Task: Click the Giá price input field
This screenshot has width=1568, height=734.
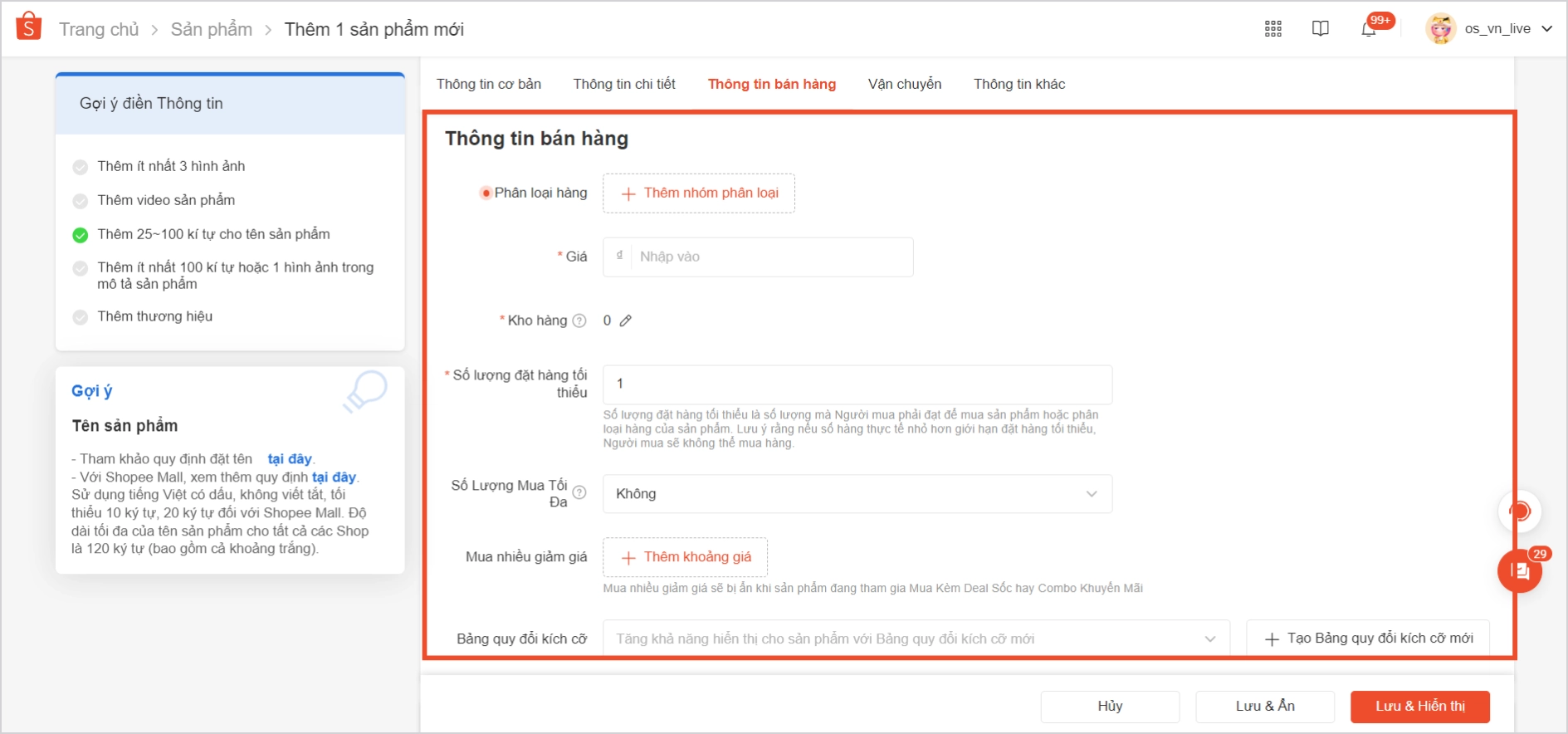Action: pos(758,257)
